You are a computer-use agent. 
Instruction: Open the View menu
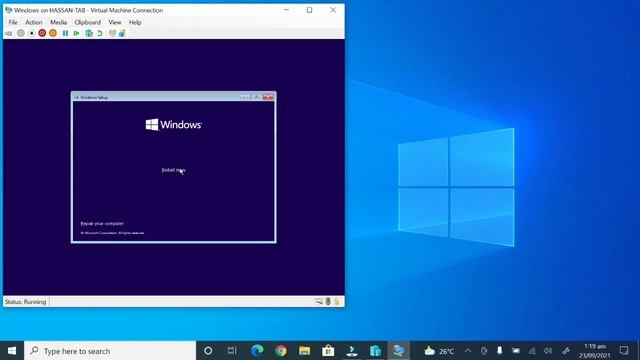point(115,22)
